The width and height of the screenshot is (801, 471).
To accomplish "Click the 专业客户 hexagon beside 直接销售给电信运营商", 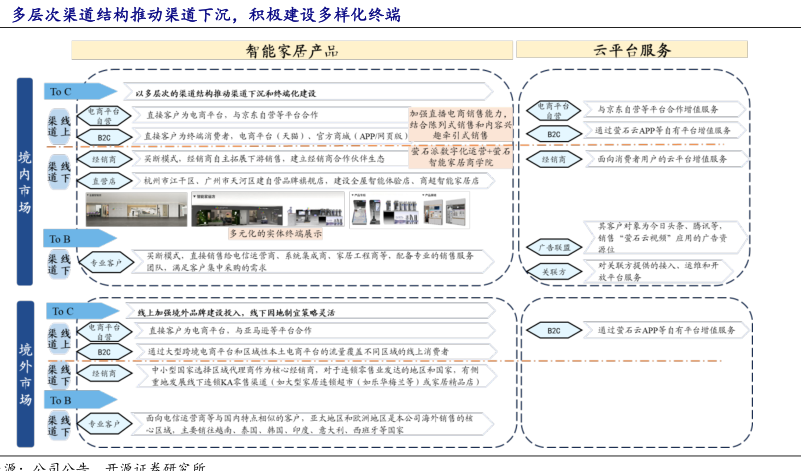I will tap(105, 263).
